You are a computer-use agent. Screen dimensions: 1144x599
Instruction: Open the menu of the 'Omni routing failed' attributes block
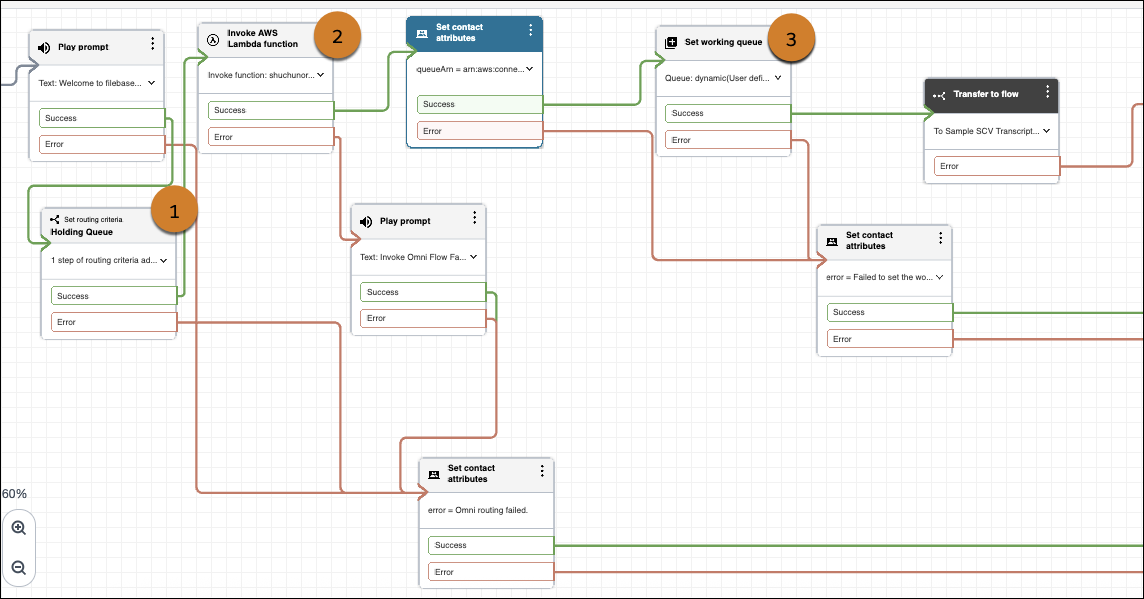(542, 471)
